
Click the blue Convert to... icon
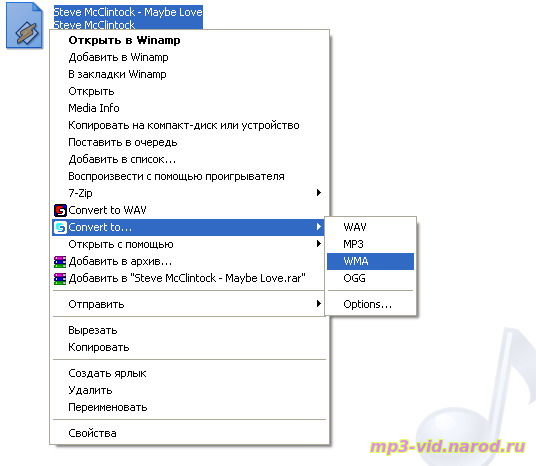click(60, 227)
